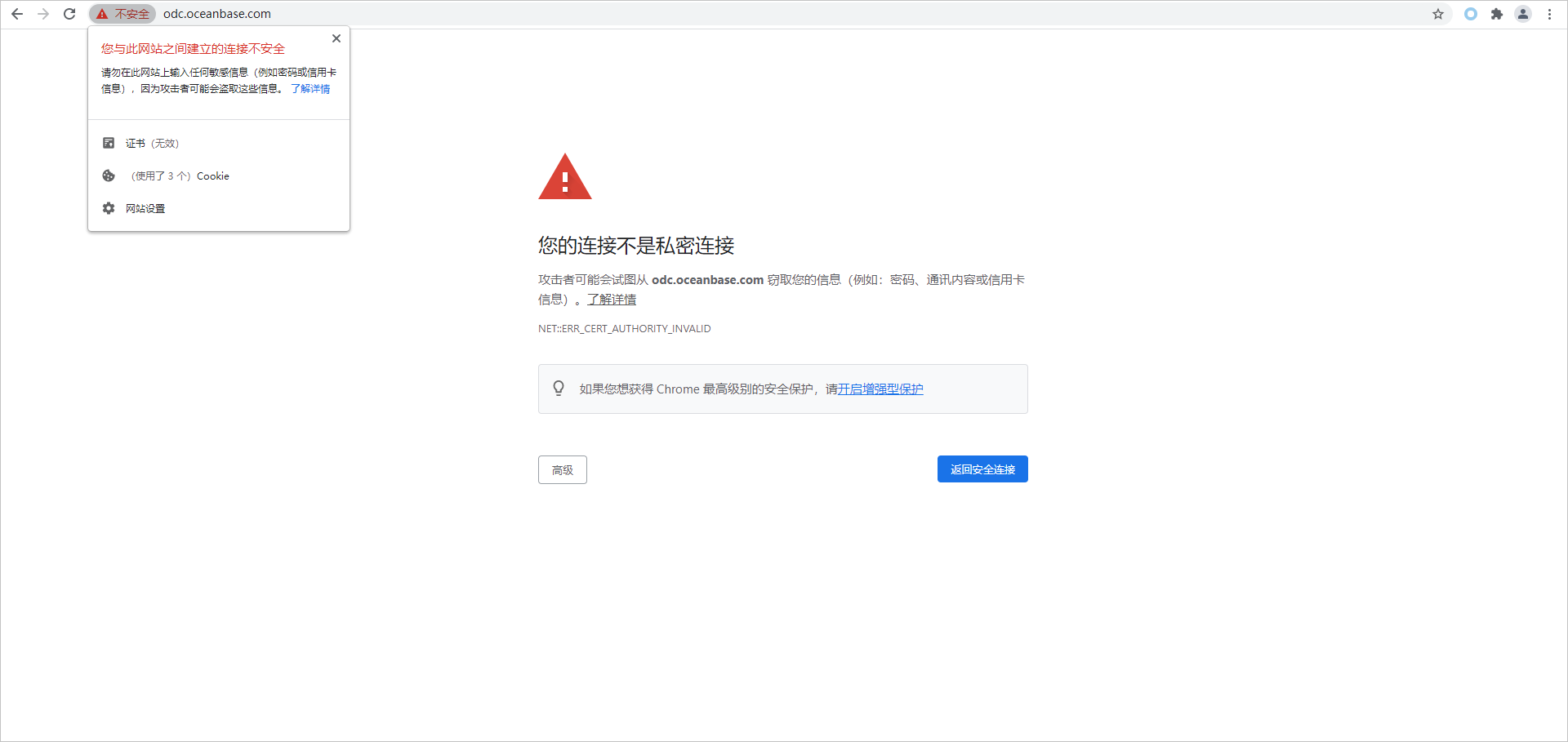Open the Chrome three-dot menu
Image resolution: width=1568 pixels, height=742 pixels.
click(x=1549, y=14)
